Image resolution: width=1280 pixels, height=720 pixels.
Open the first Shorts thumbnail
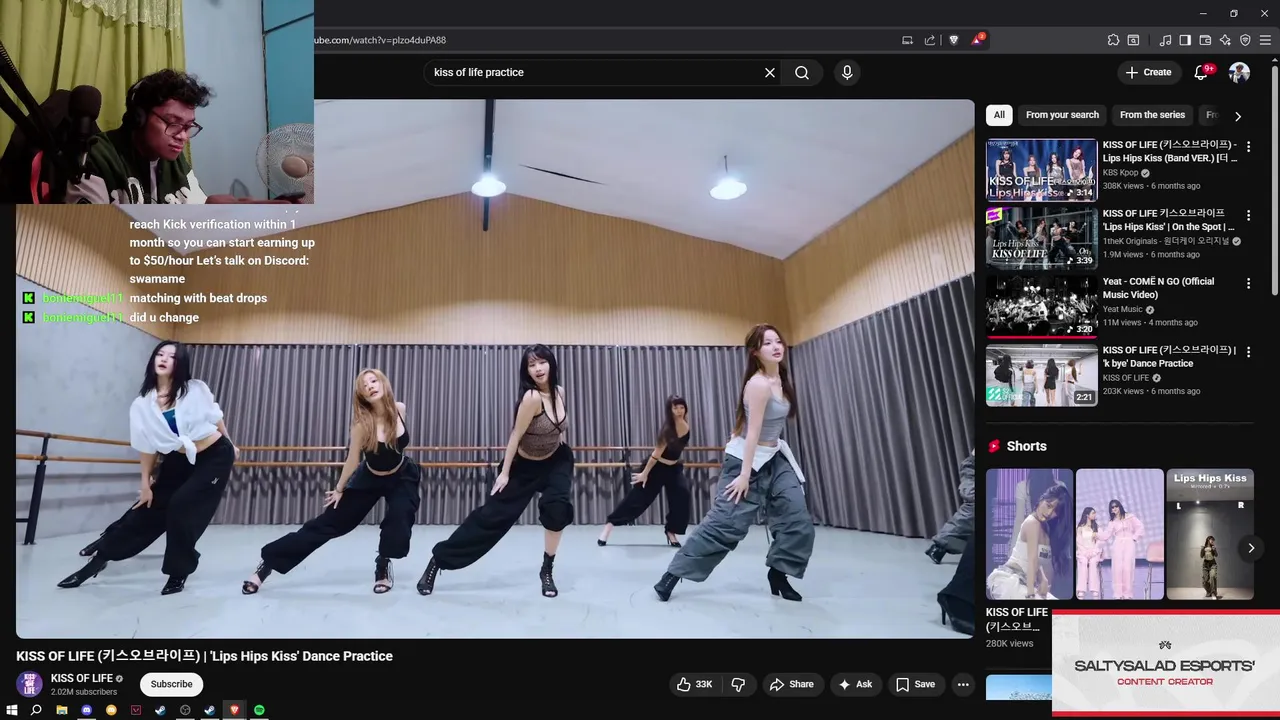coord(1029,534)
